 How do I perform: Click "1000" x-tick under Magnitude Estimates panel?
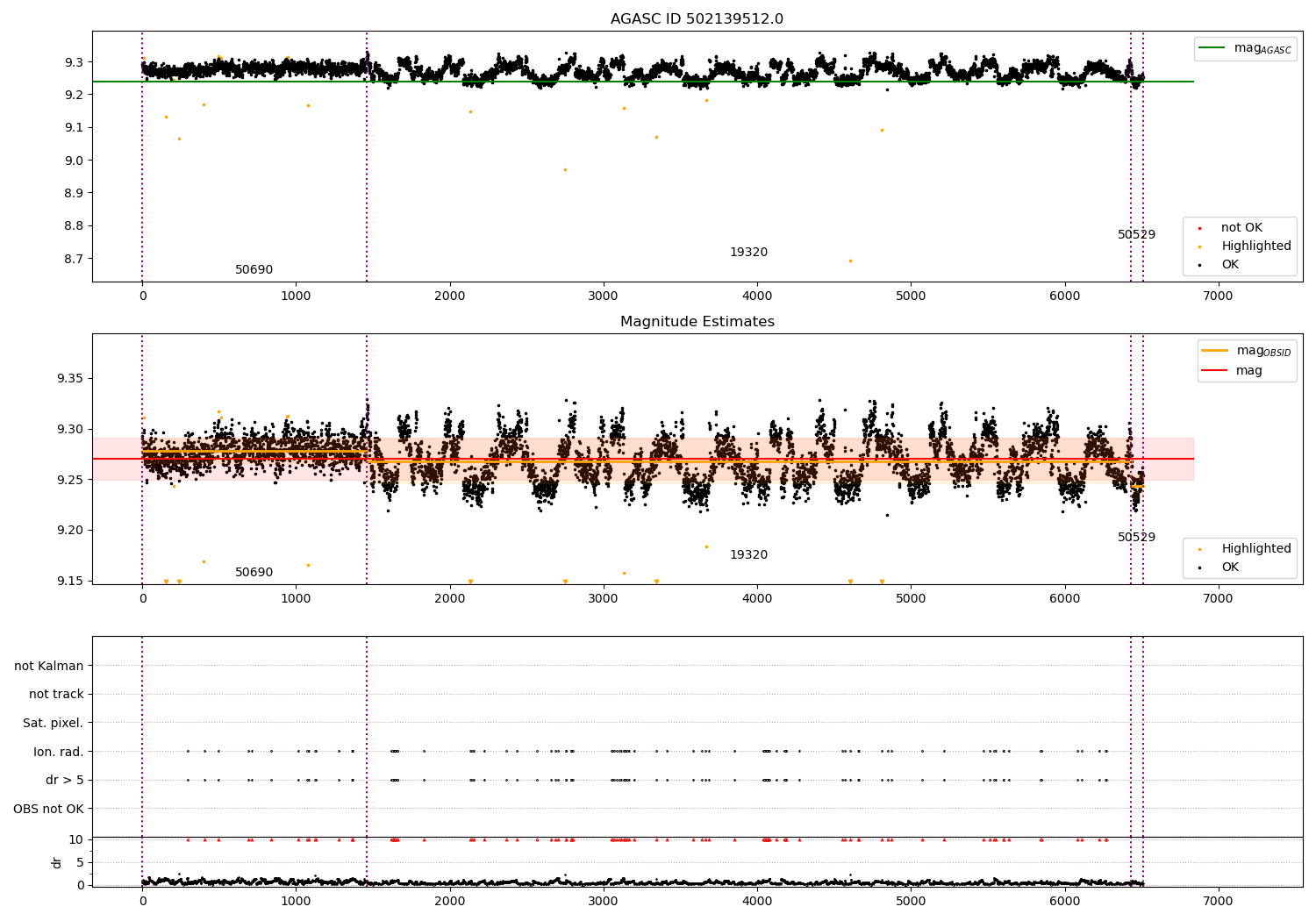(296, 599)
